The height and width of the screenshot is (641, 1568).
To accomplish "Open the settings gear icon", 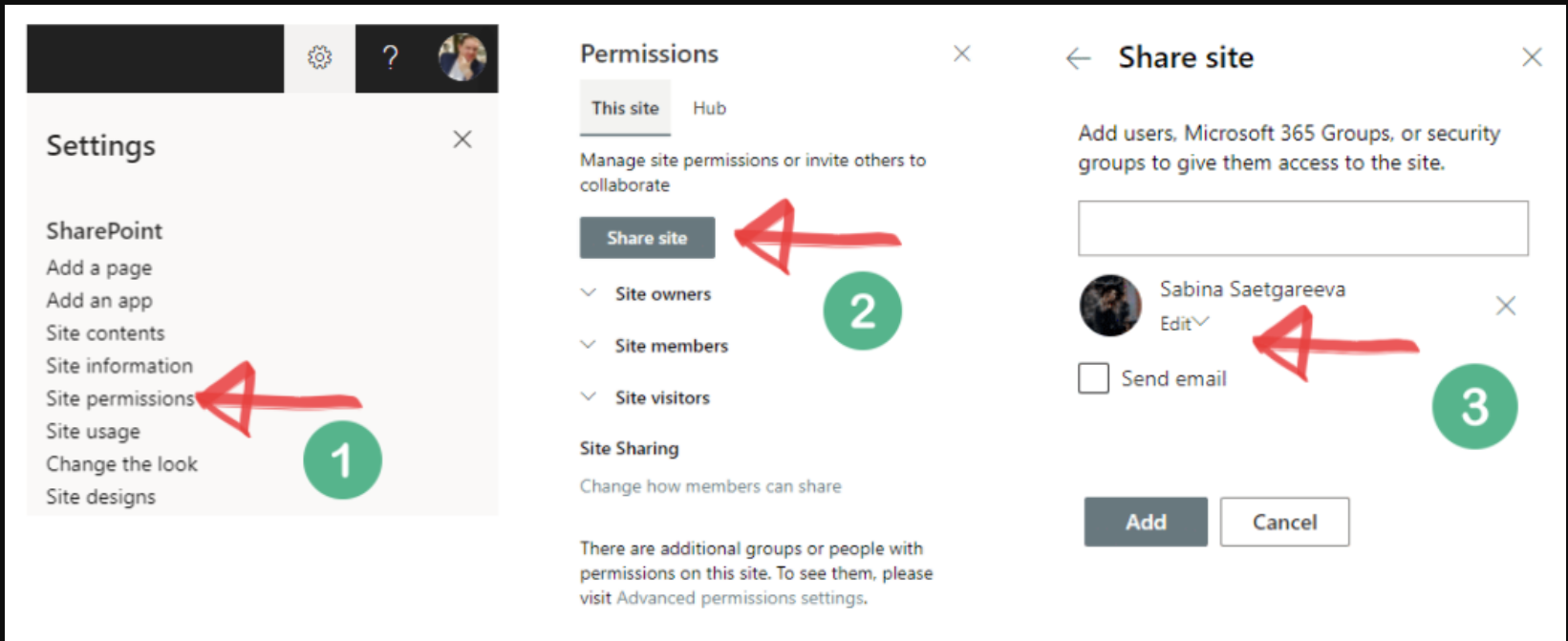I will coord(319,58).
